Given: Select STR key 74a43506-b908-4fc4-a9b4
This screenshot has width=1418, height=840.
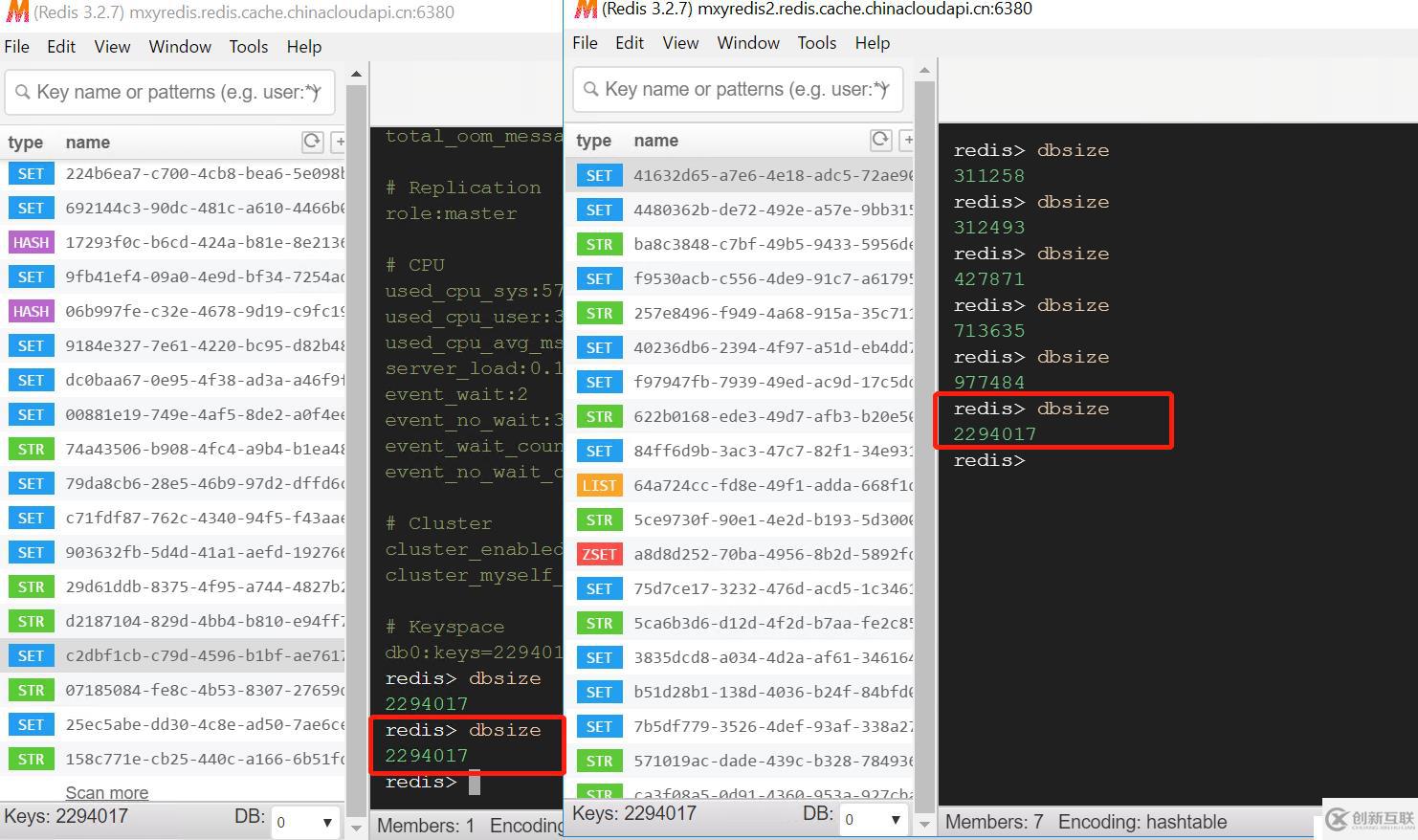Looking at the screenshot, I should pyautogui.click(x=172, y=450).
